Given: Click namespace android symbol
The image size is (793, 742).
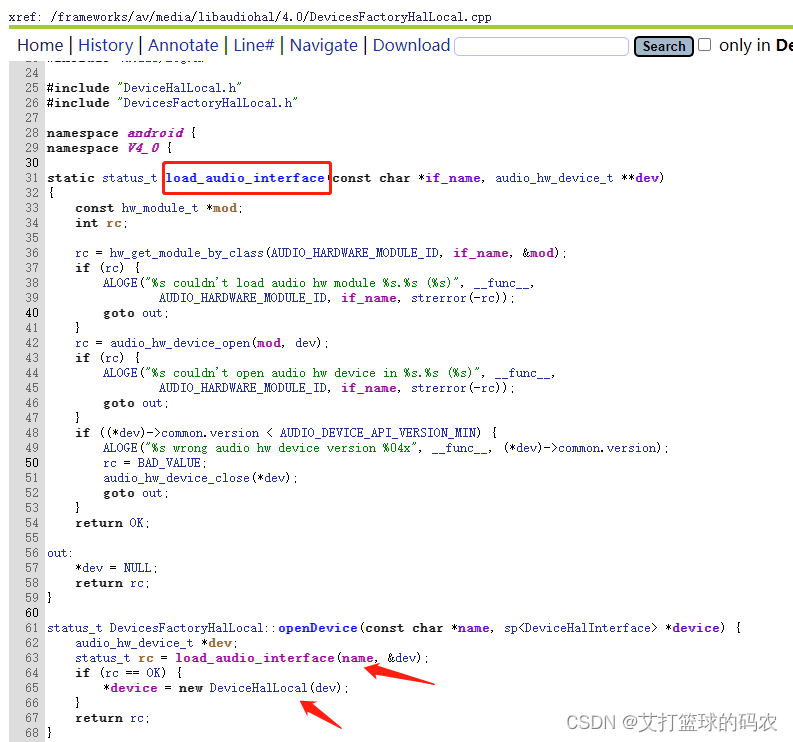Looking at the screenshot, I should [x=155, y=133].
